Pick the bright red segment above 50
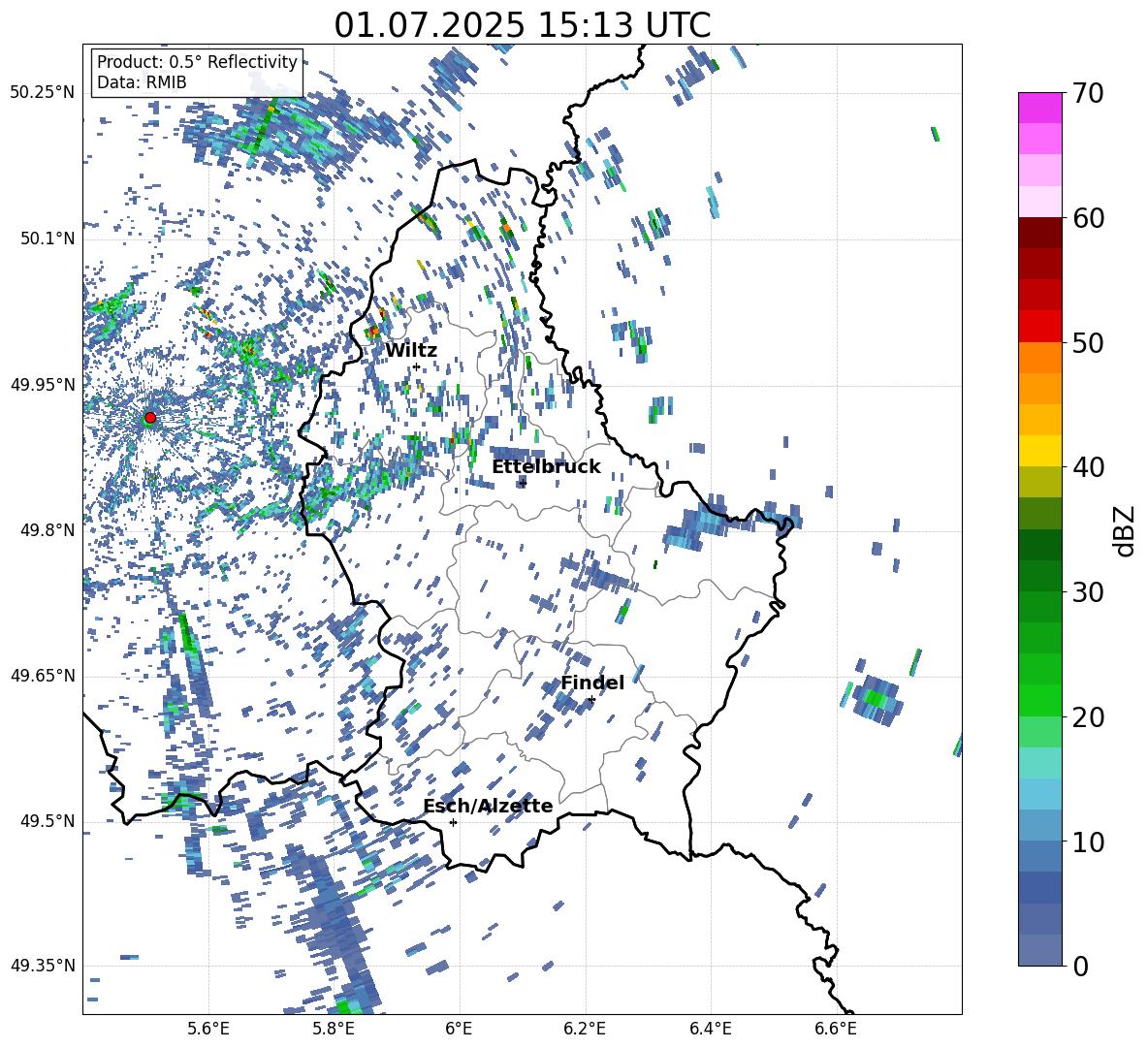1148x1048 pixels. 1040,327
